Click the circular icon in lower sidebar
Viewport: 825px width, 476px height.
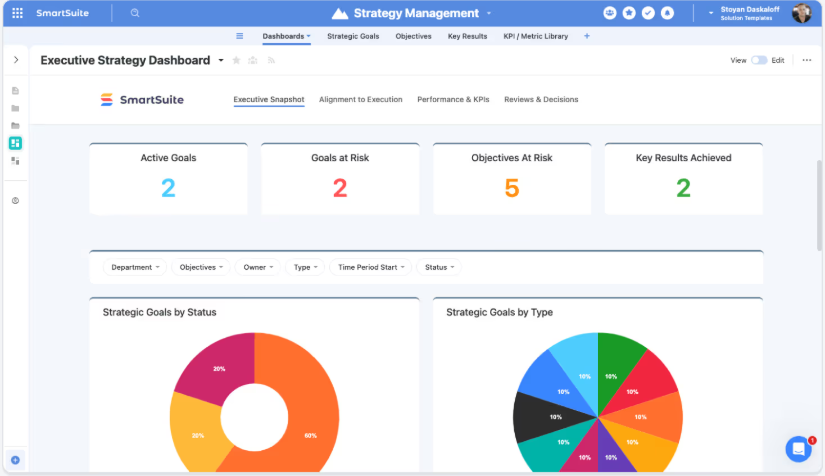pos(15,200)
